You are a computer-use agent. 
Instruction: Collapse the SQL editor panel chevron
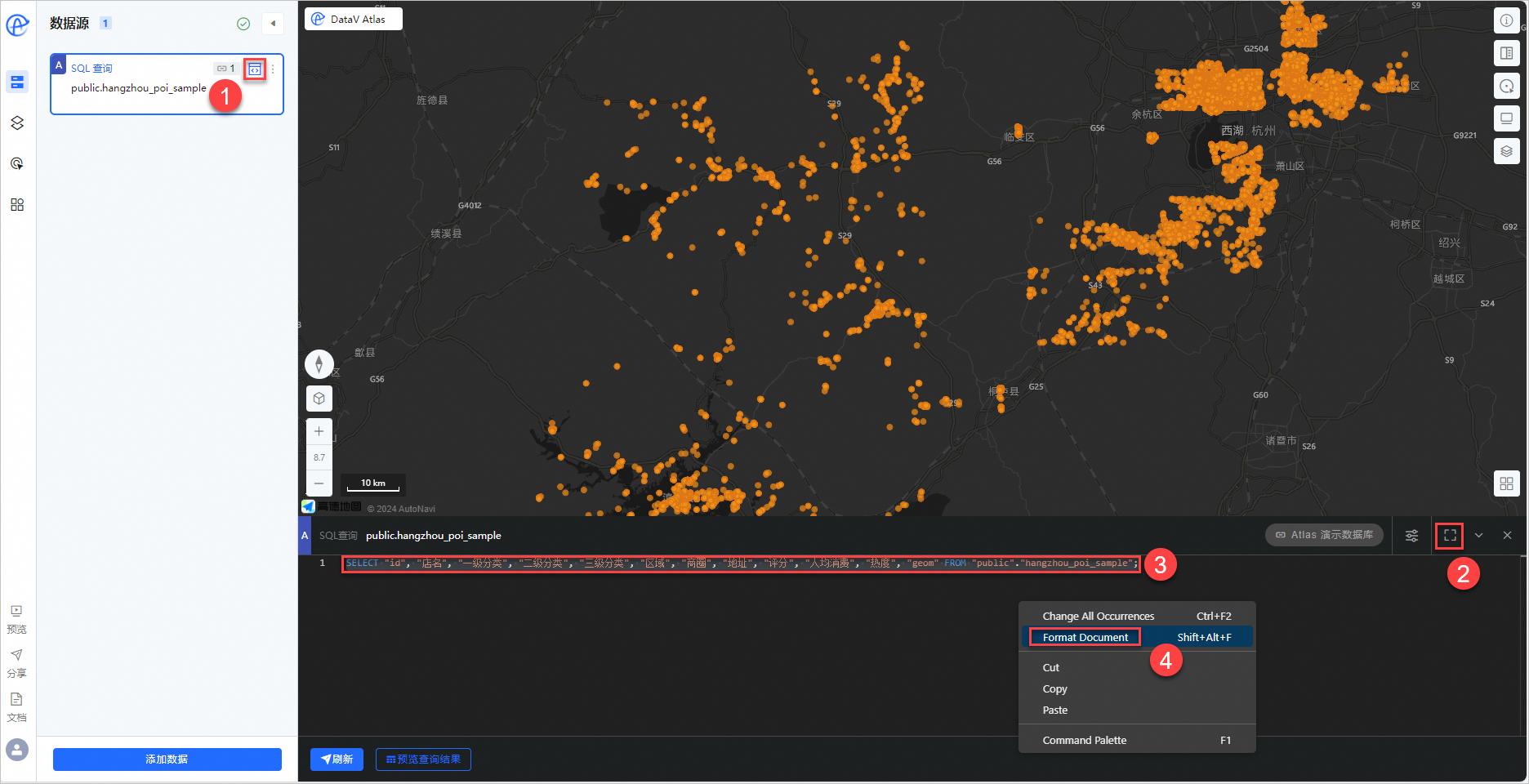[x=1478, y=536]
